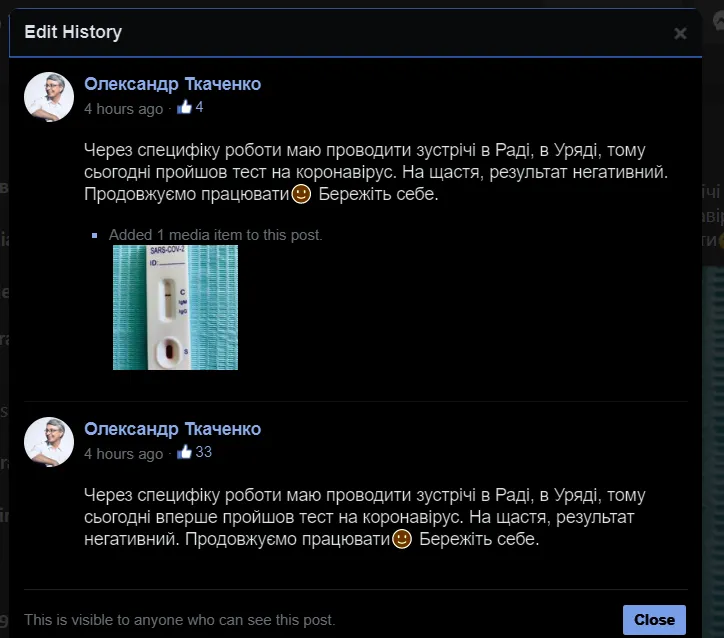Image resolution: width=724 pixels, height=638 pixels.
Task: Click the first entry's '4 hours ago' timestamp
Action: (123, 108)
